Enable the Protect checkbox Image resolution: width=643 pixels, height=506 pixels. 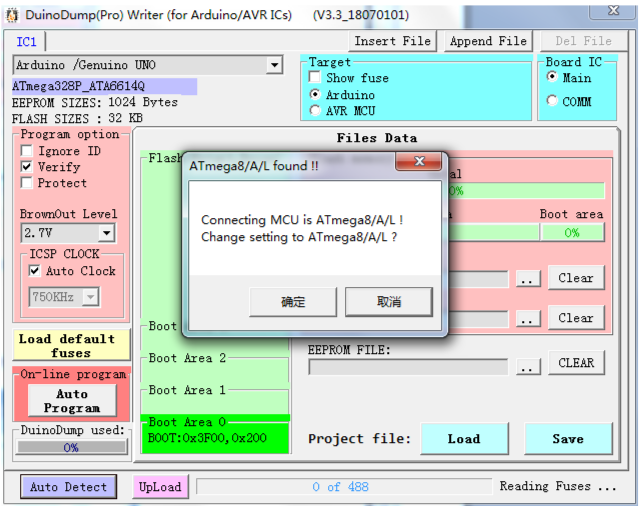click(x=27, y=183)
